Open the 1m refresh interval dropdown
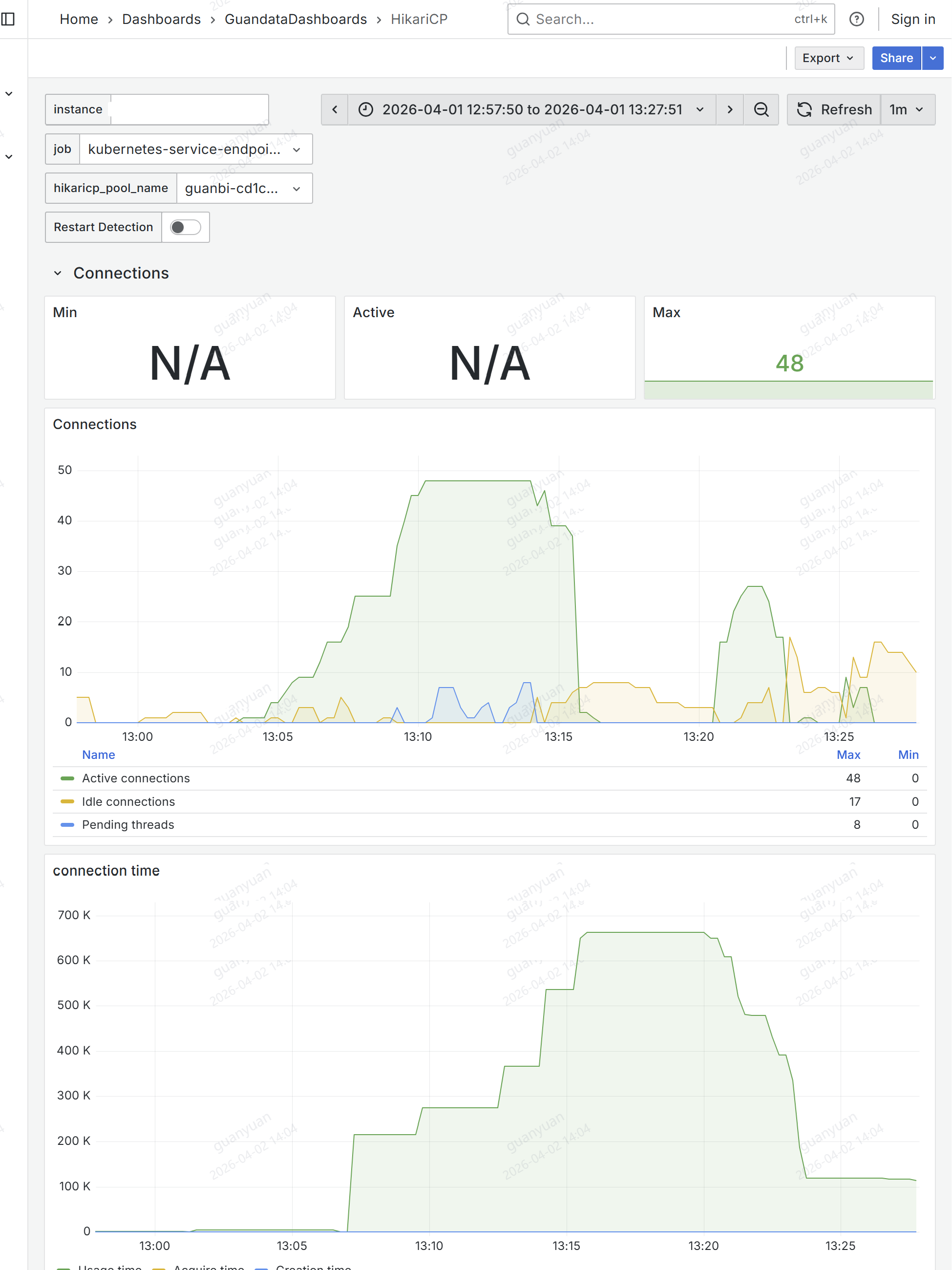 pyautogui.click(x=907, y=109)
